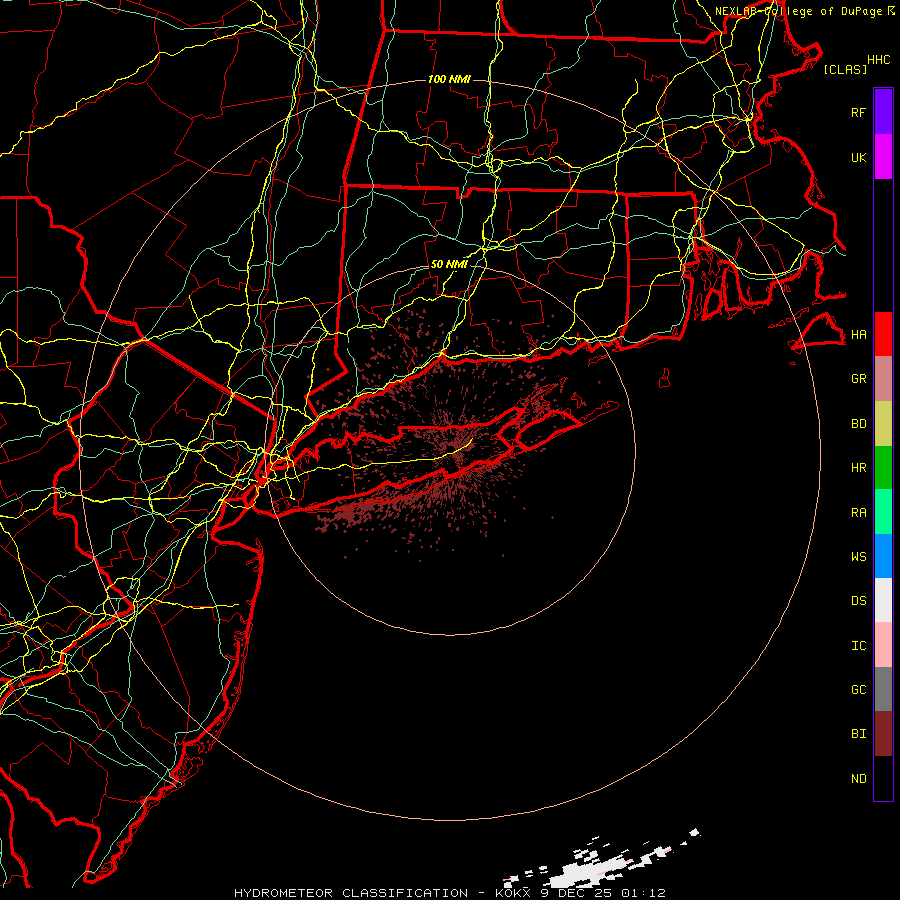Click the BD yellow legend color swatch
This screenshot has width=900, height=900.
point(883,424)
